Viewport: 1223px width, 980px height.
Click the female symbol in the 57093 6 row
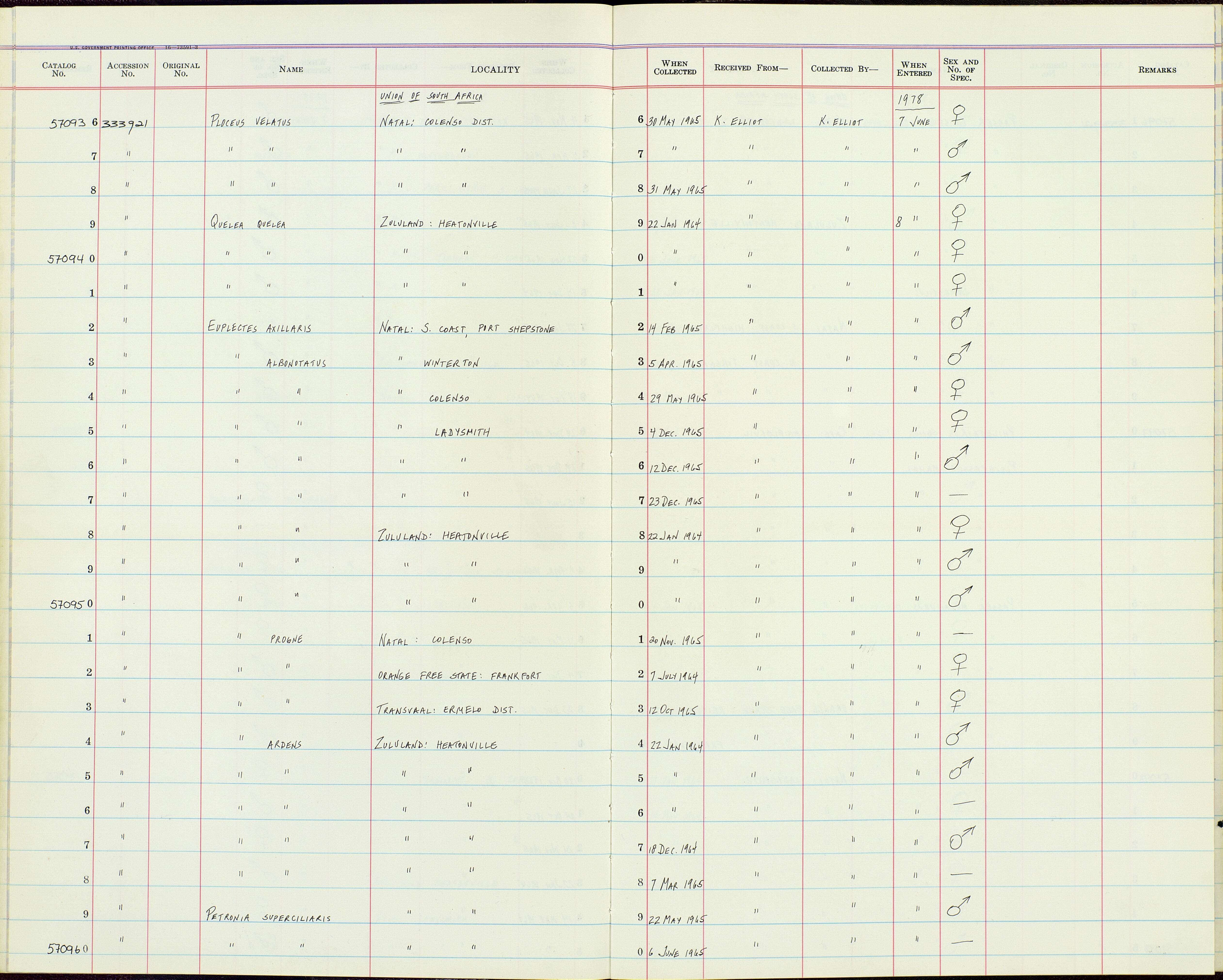pos(959,115)
